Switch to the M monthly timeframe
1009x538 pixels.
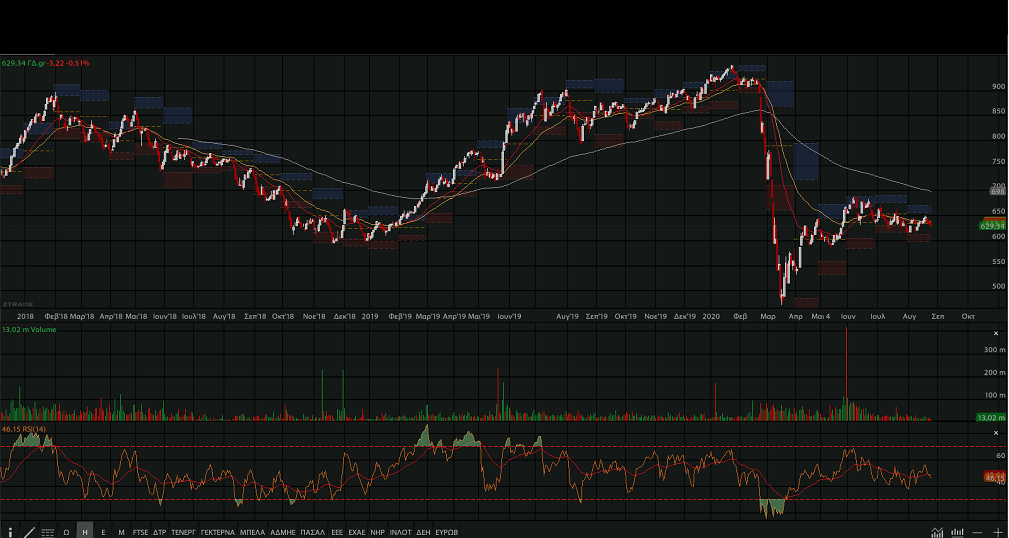(x=121, y=532)
